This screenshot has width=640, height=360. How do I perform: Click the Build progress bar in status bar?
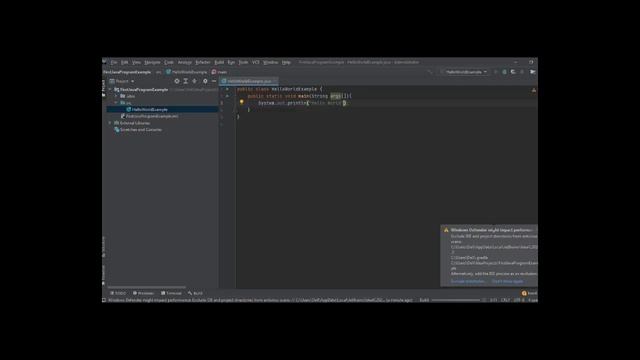click(456, 300)
